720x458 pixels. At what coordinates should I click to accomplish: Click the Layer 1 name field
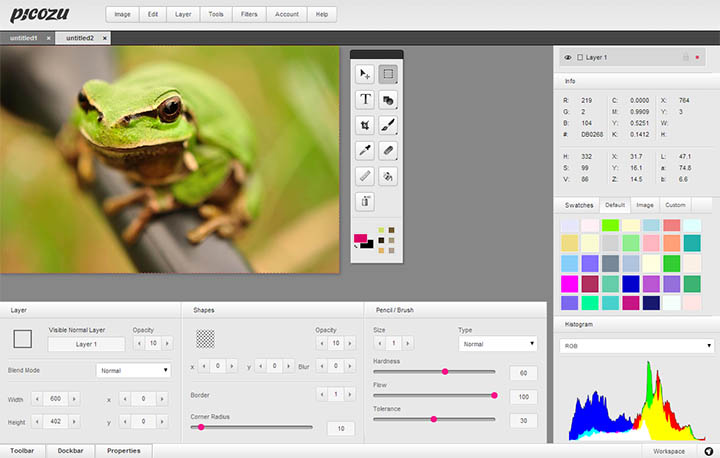click(86, 344)
